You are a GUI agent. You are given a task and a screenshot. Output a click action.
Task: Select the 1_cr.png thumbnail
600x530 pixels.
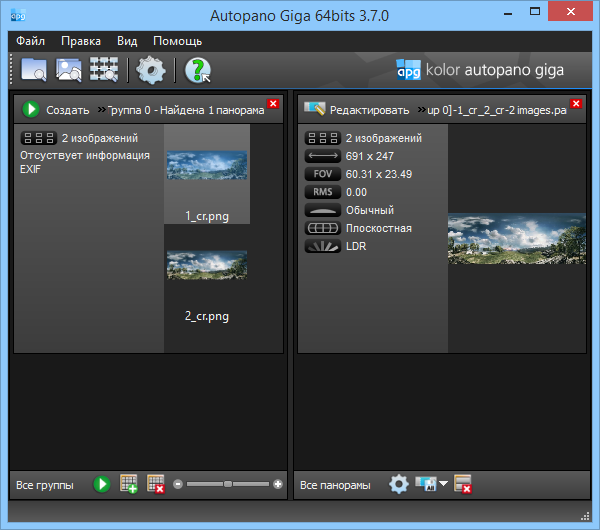click(x=207, y=166)
